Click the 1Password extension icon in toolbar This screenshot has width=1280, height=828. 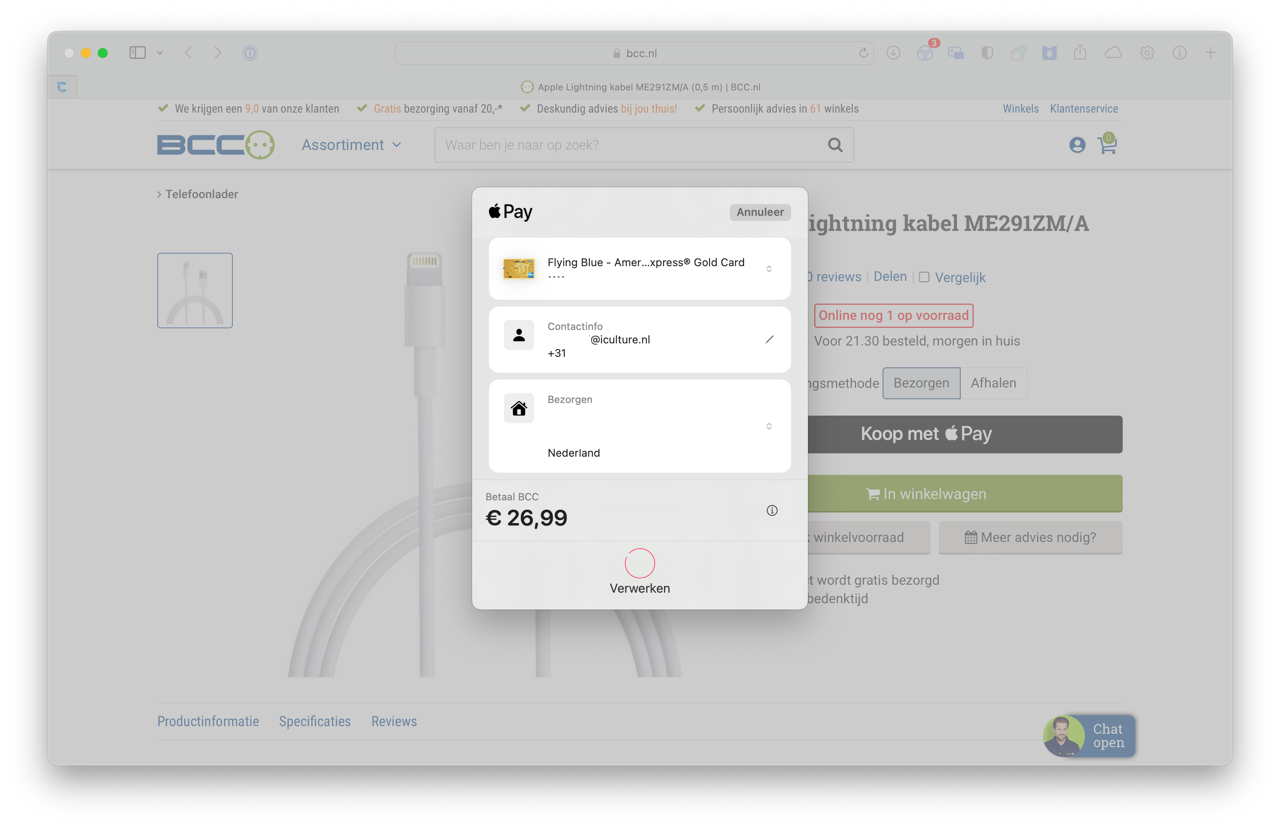tap(250, 53)
